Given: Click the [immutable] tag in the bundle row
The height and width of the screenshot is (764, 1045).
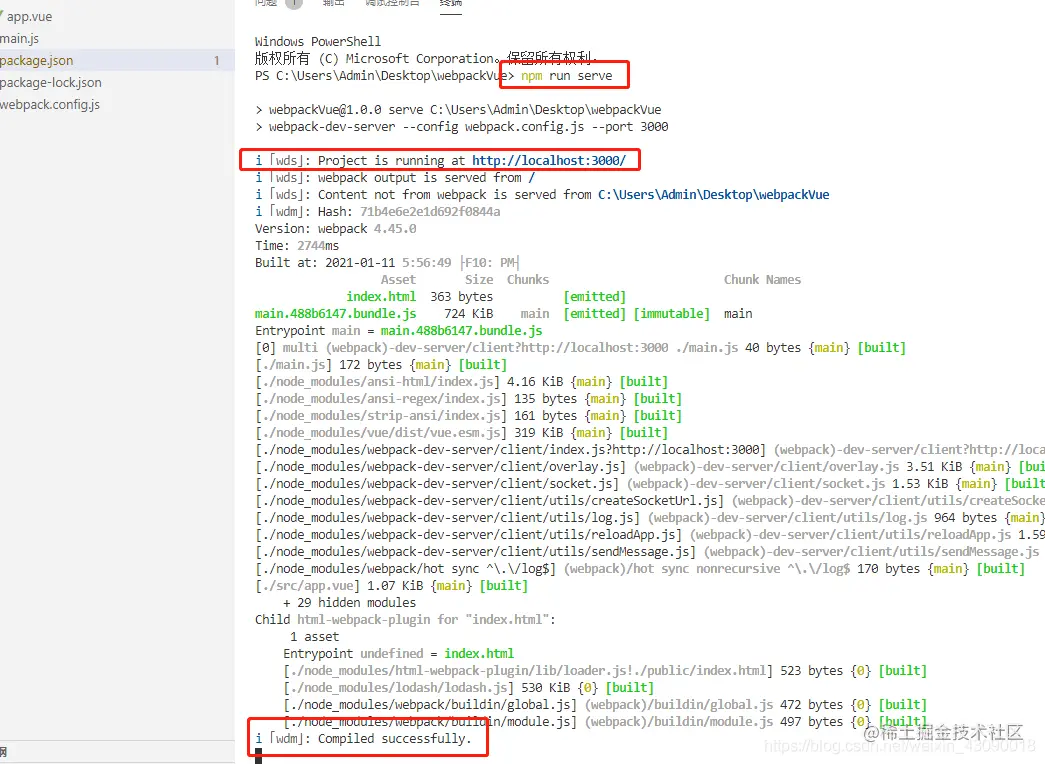Looking at the screenshot, I should pos(671,314).
